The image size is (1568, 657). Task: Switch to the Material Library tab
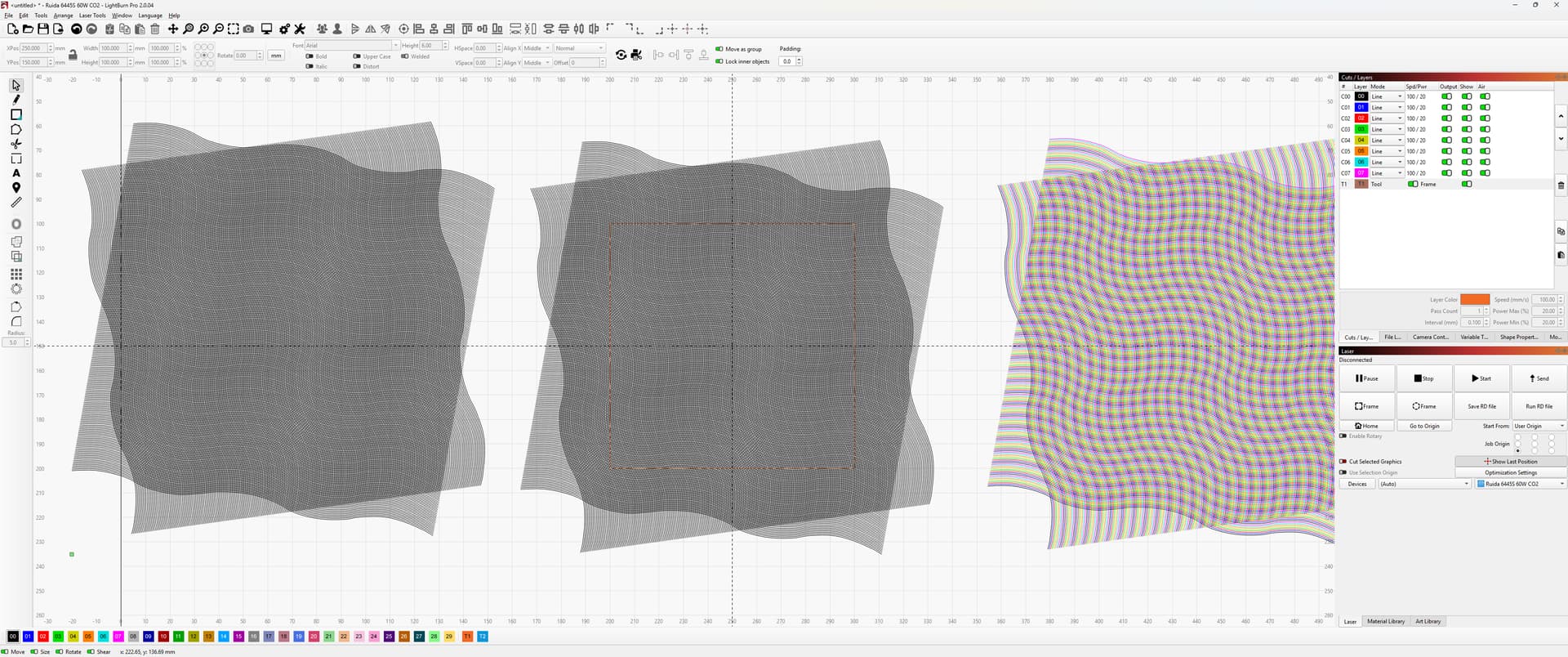(x=1386, y=622)
